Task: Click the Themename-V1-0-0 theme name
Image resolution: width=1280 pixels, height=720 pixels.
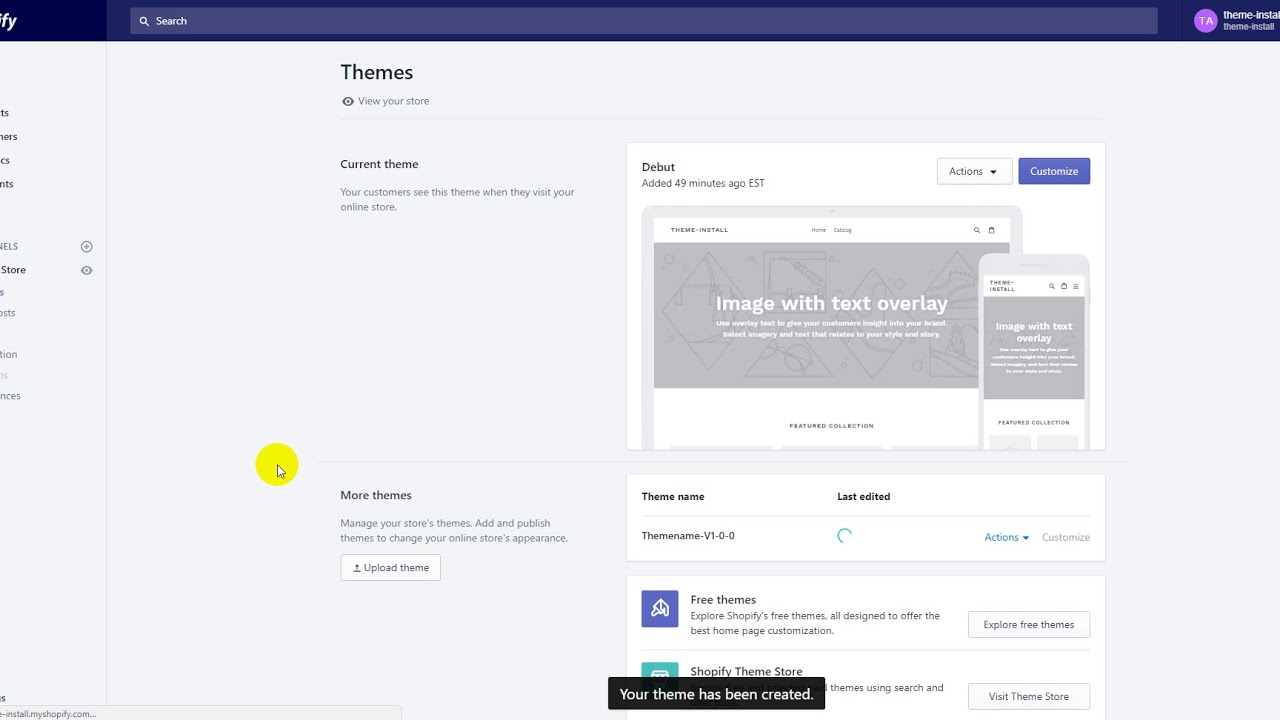Action: 688,536
